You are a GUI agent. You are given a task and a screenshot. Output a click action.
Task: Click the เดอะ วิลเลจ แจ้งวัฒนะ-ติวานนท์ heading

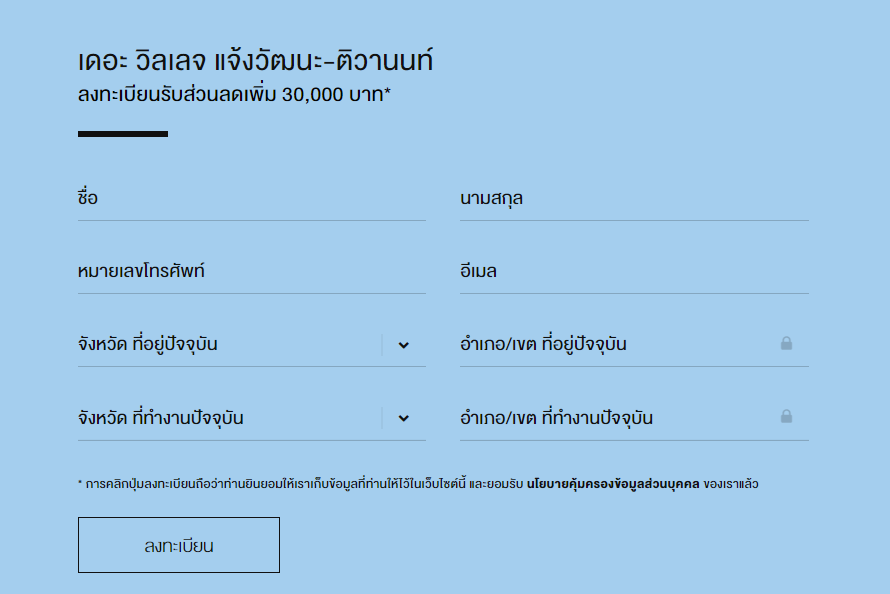coord(255,60)
